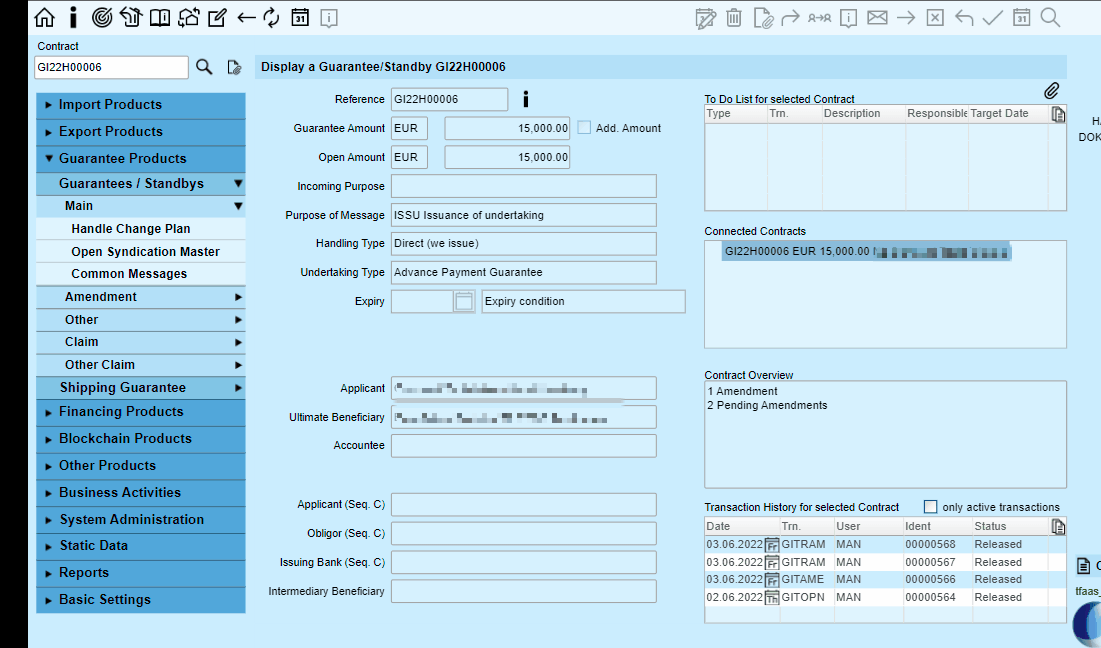Open the Expiry date picker icon
This screenshot has height=648, width=1101.
point(463,302)
